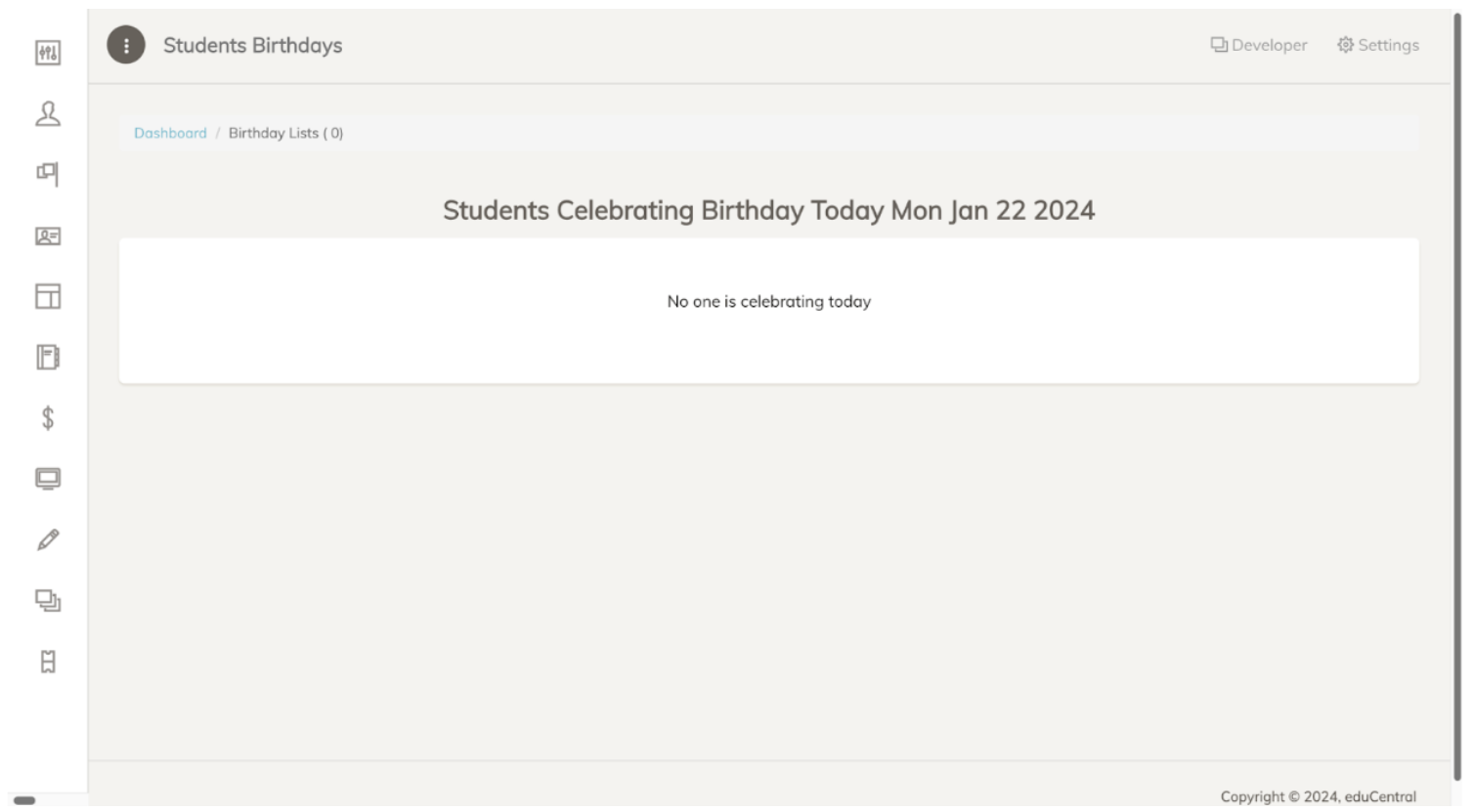The image size is (1473, 812).
Task: Click the vertical page scrollbar
Action: 1456,391
